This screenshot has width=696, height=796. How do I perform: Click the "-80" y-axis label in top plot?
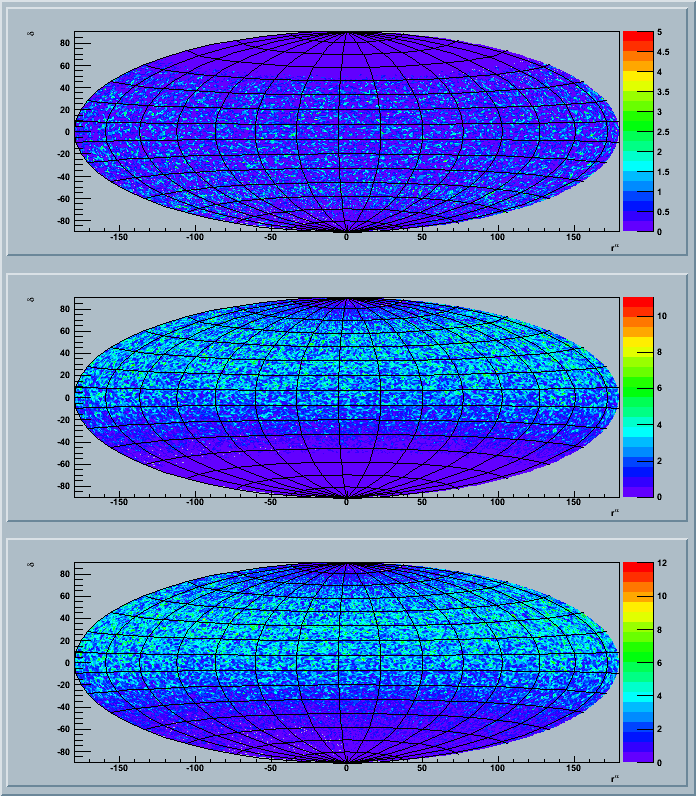[x=63, y=221]
